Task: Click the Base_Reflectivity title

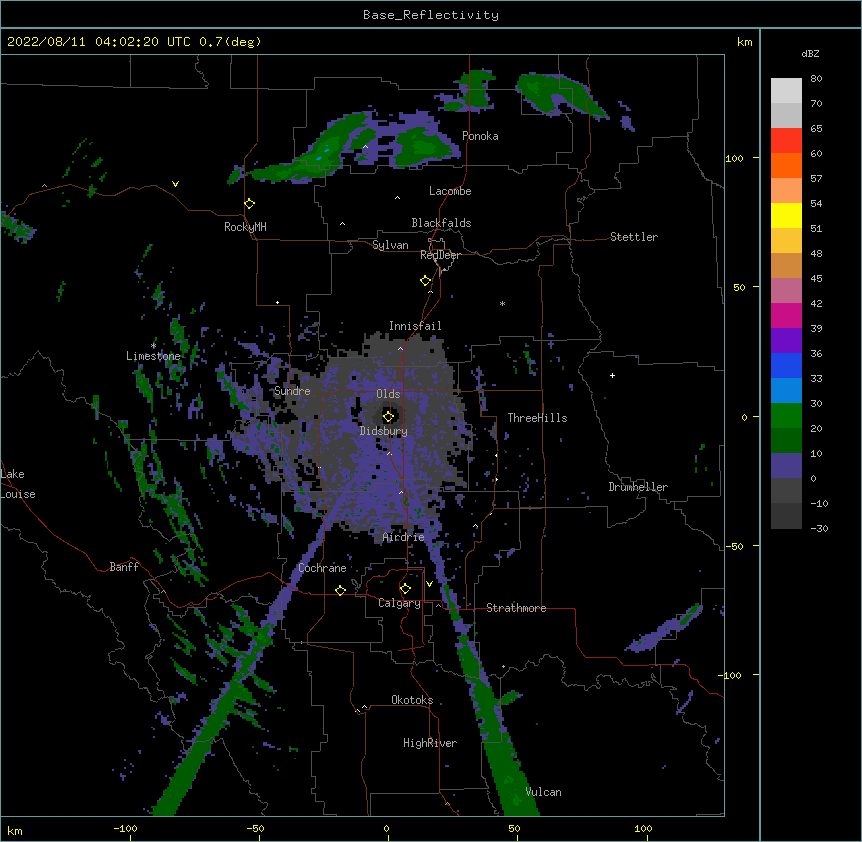Action: 431,15
